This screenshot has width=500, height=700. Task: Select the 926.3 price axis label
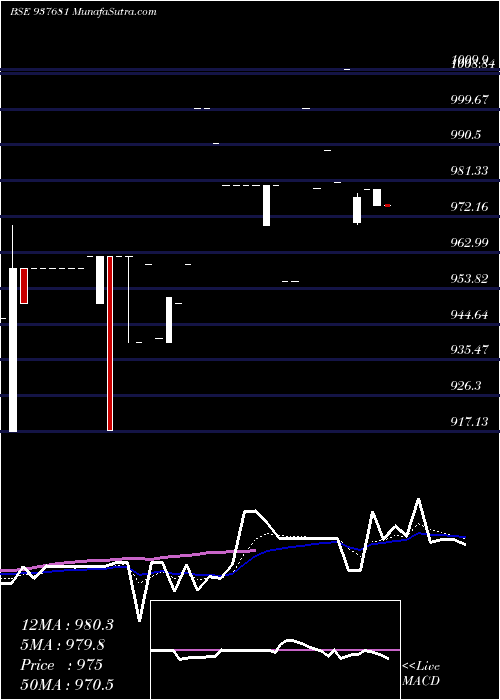pyautogui.click(x=466, y=385)
